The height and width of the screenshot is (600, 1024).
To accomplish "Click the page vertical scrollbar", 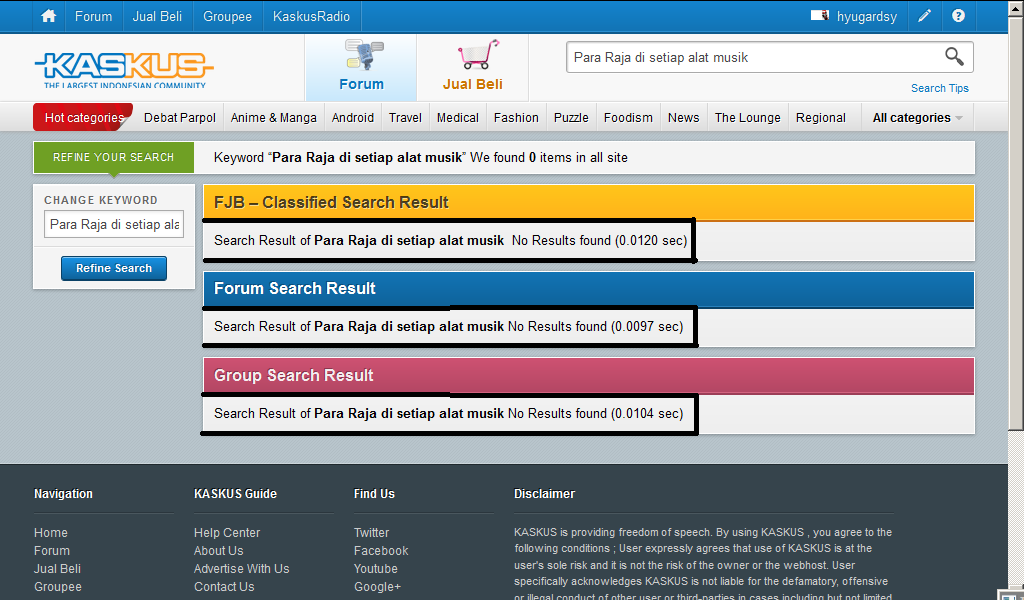I will click(1016, 222).
